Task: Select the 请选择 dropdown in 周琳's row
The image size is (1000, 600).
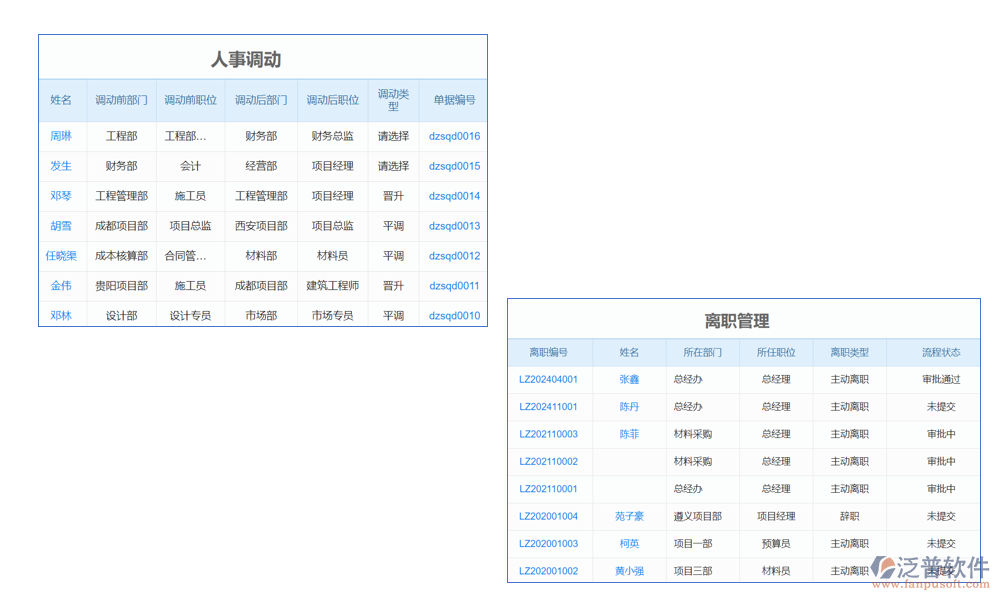Action: (x=393, y=136)
